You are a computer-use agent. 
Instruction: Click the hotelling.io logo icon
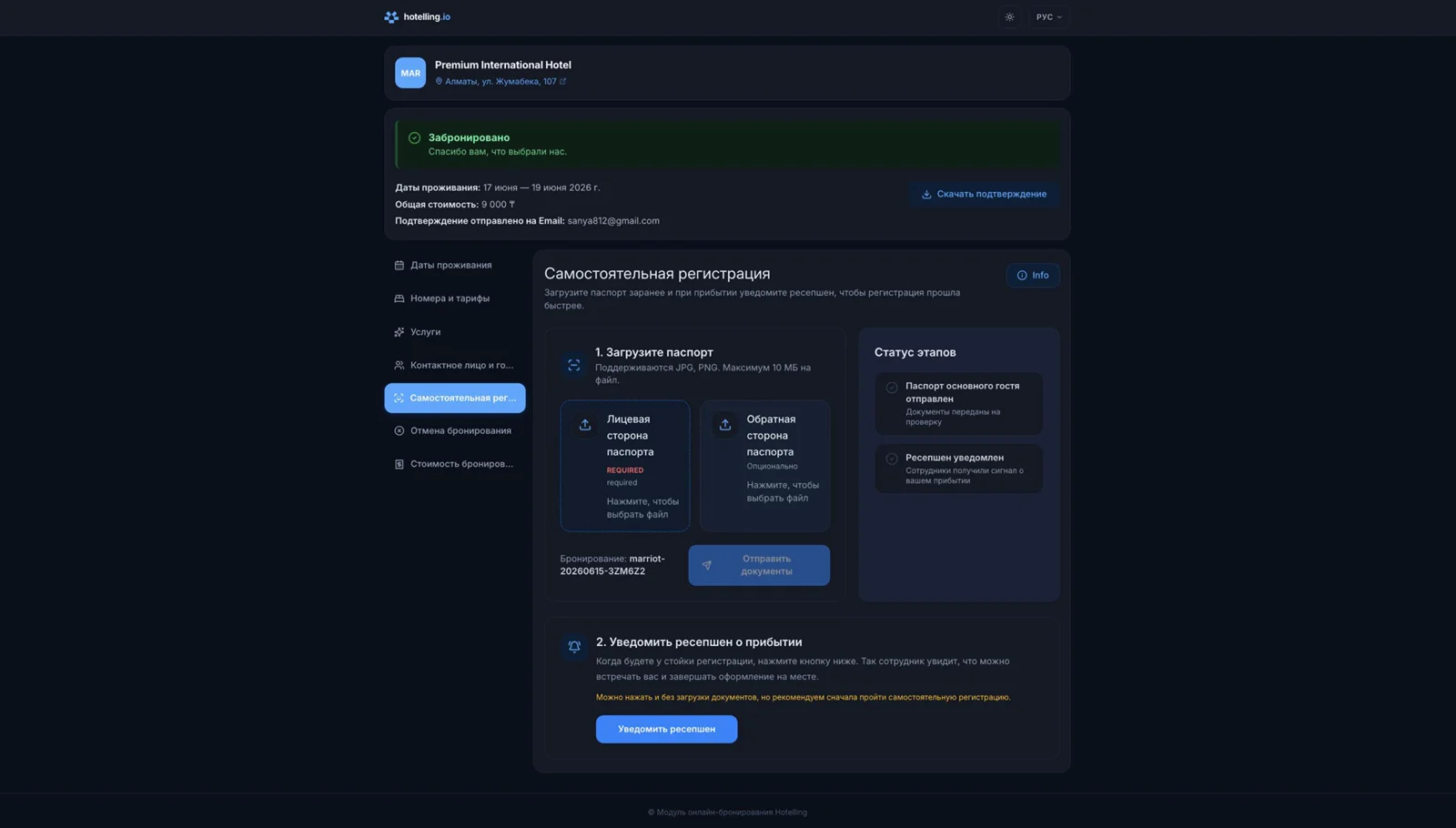click(391, 17)
